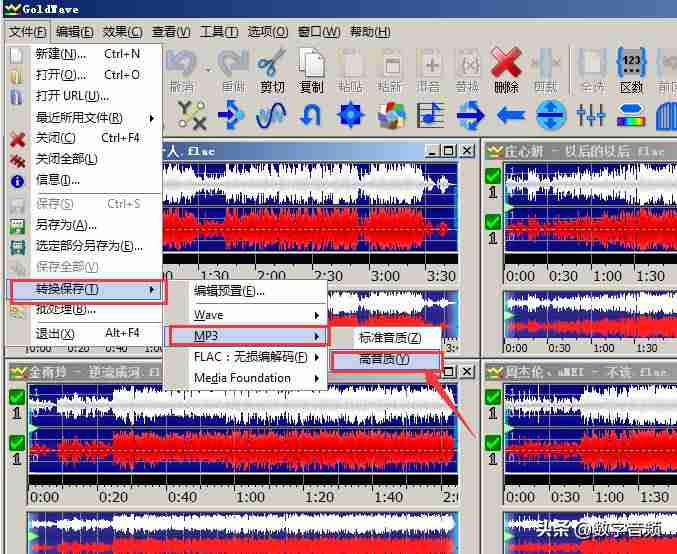The height and width of the screenshot is (554, 677).
Task: Open the 窗口(W) menu
Action: (319, 32)
